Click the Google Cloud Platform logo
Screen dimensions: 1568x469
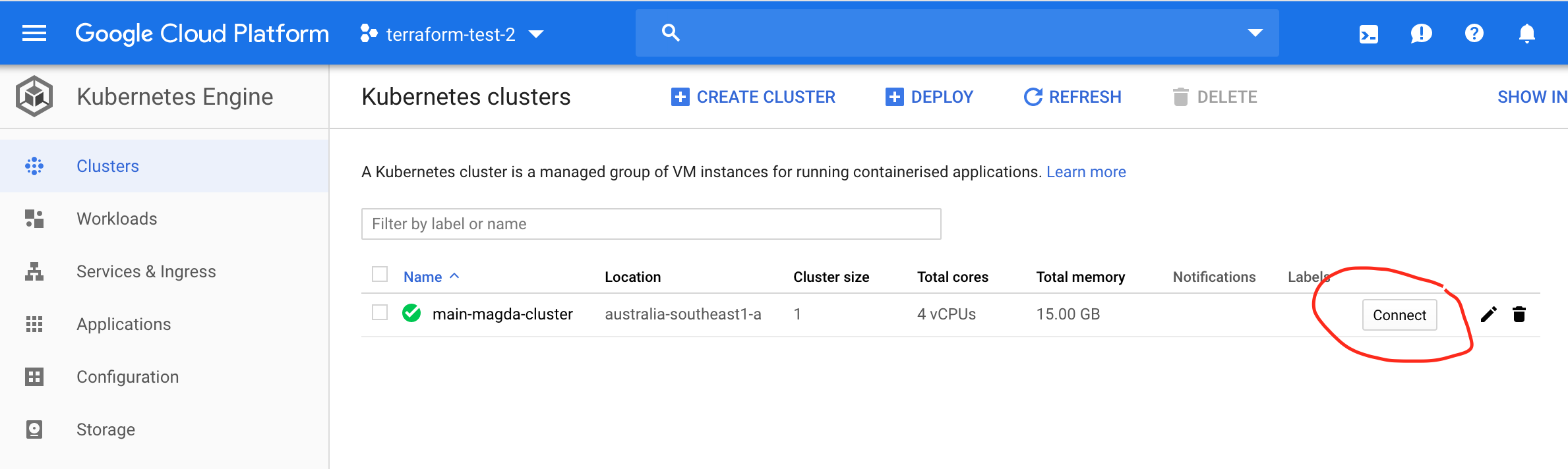point(202,33)
